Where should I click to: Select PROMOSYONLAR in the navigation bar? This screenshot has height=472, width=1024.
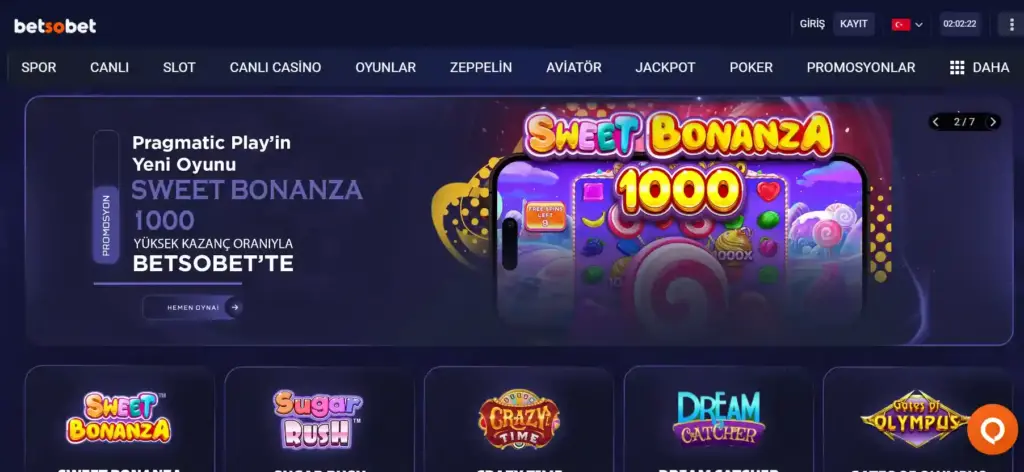click(x=861, y=67)
